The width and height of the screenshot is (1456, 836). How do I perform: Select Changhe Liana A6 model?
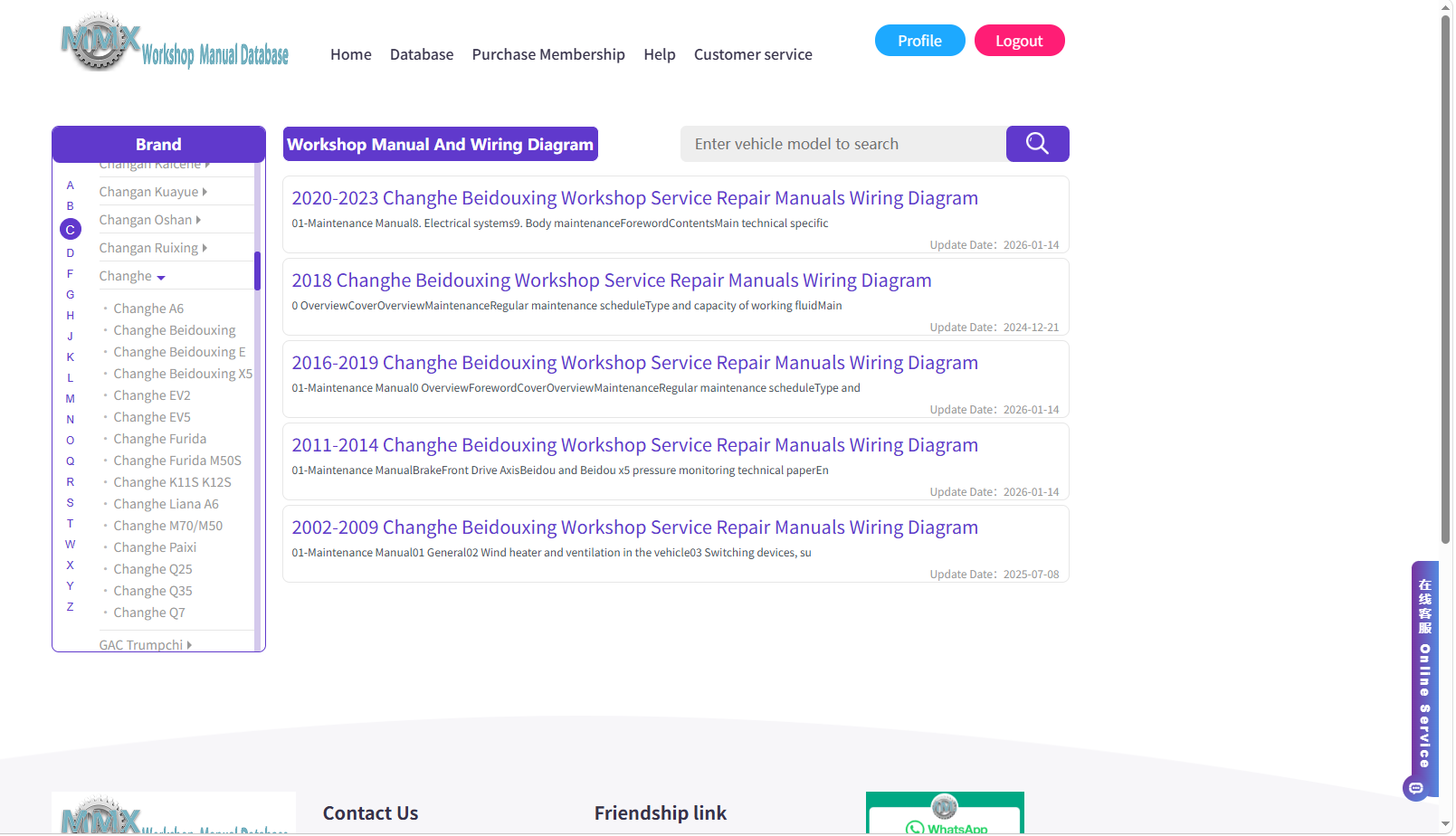click(167, 504)
